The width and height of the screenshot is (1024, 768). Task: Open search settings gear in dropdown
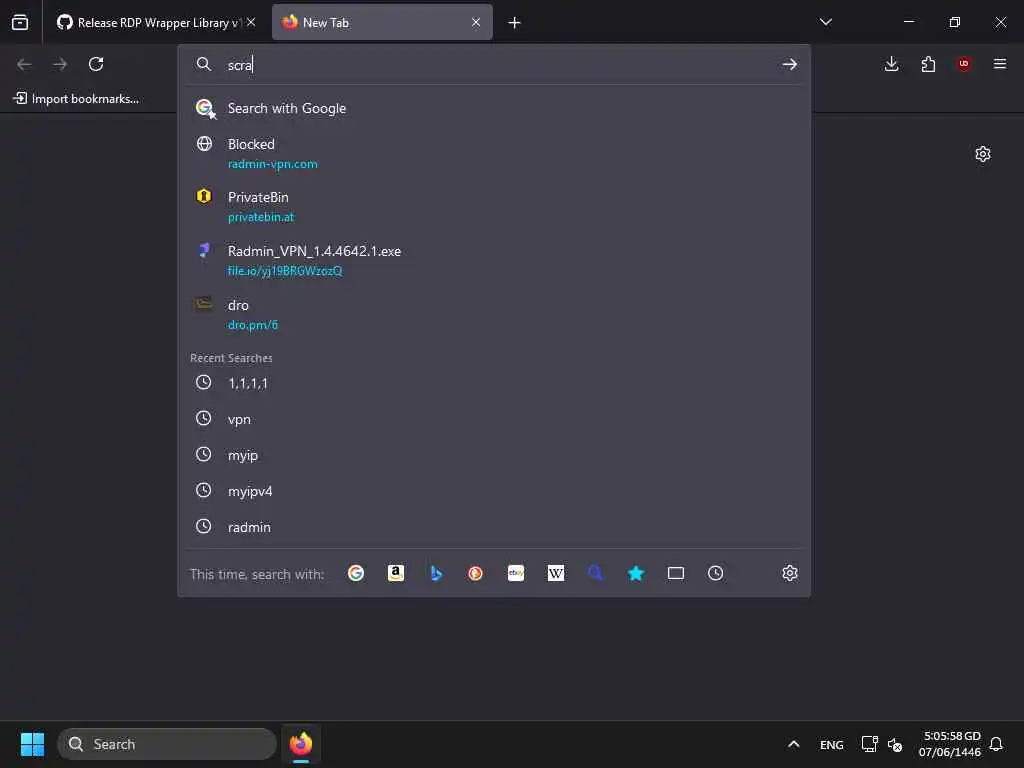(790, 573)
